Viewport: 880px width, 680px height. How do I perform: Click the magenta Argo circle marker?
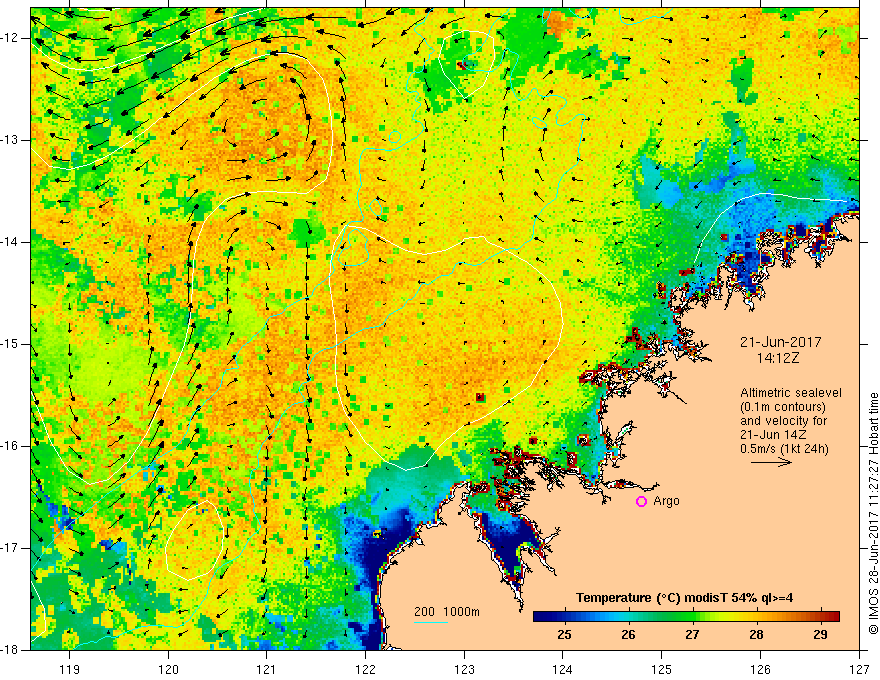click(641, 502)
